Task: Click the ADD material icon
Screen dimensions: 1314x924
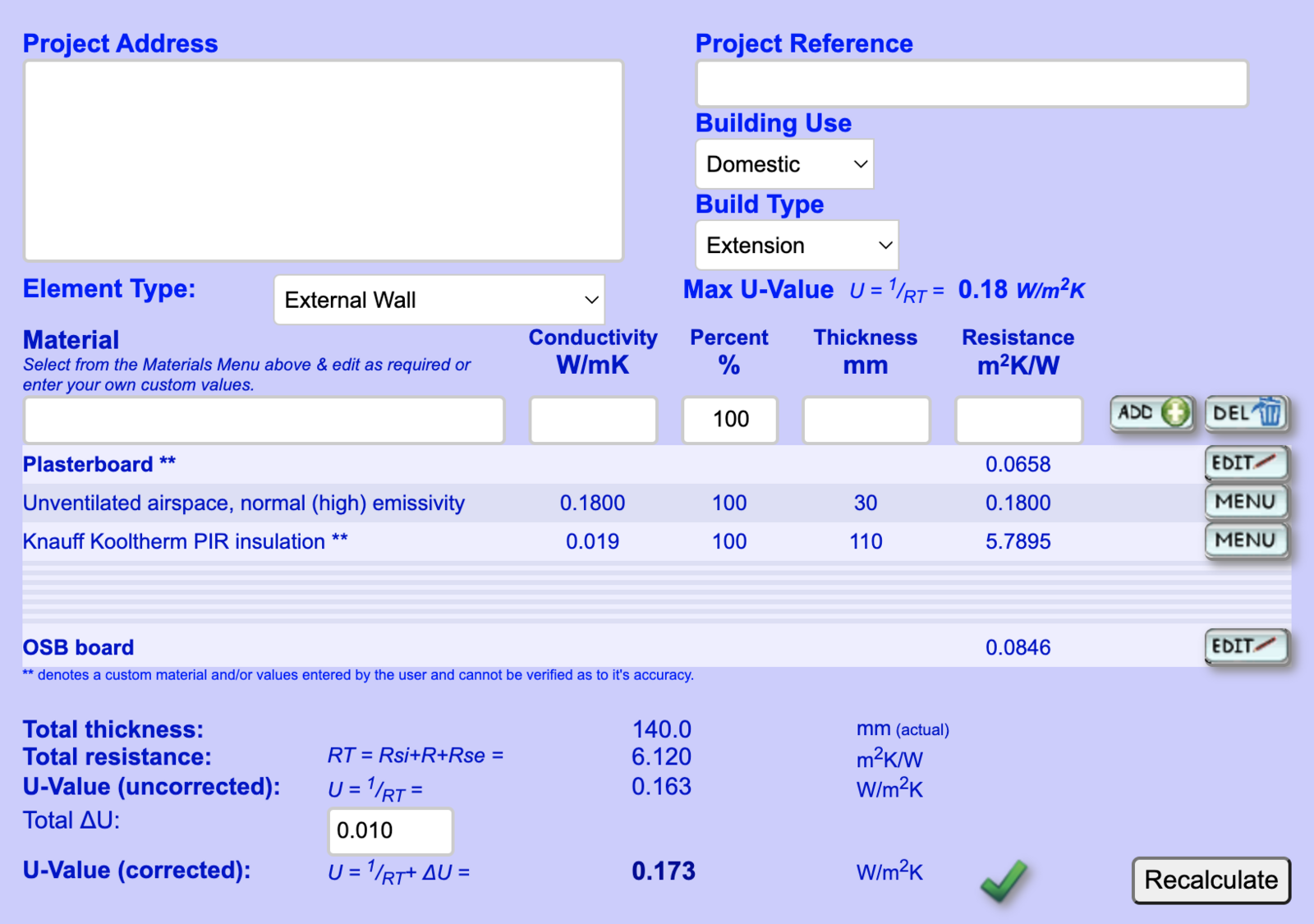Action: click(1151, 414)
